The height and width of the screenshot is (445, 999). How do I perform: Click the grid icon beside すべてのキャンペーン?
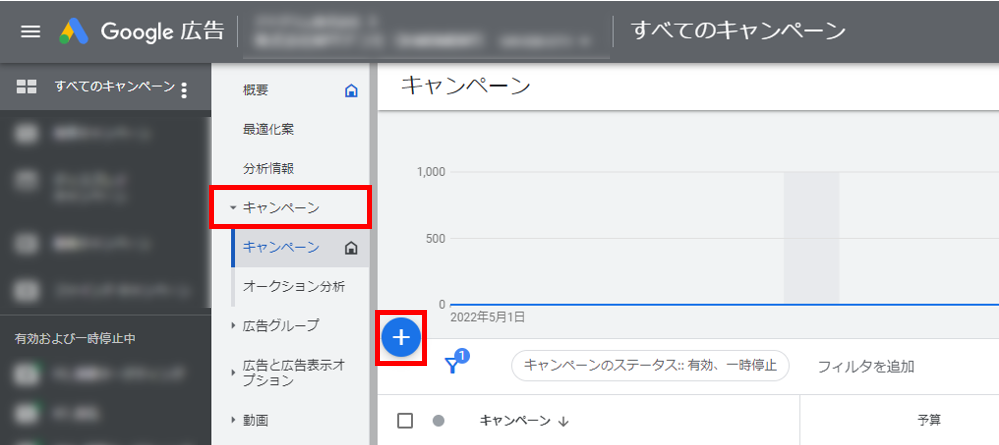[x=27, y=87]
